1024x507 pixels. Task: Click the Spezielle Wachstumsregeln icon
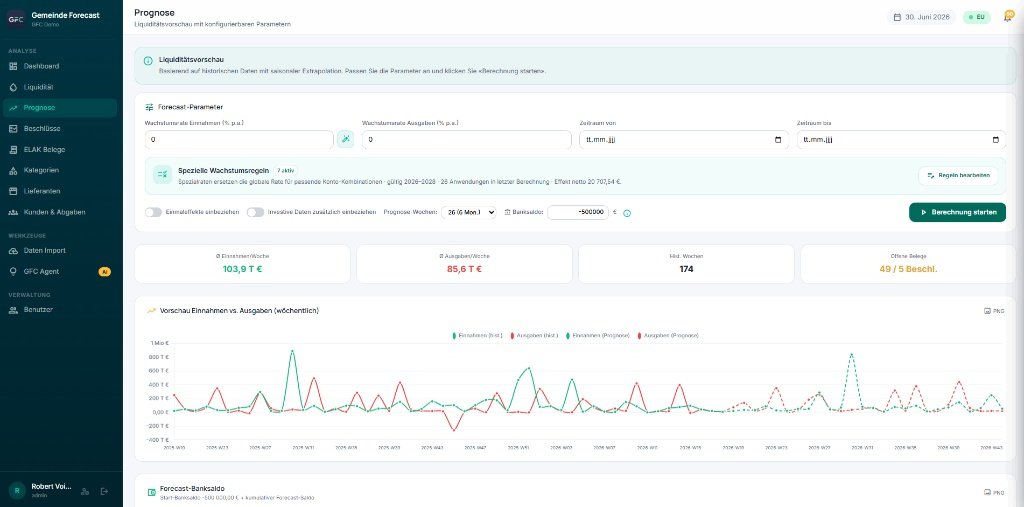(x=162, y=174)
